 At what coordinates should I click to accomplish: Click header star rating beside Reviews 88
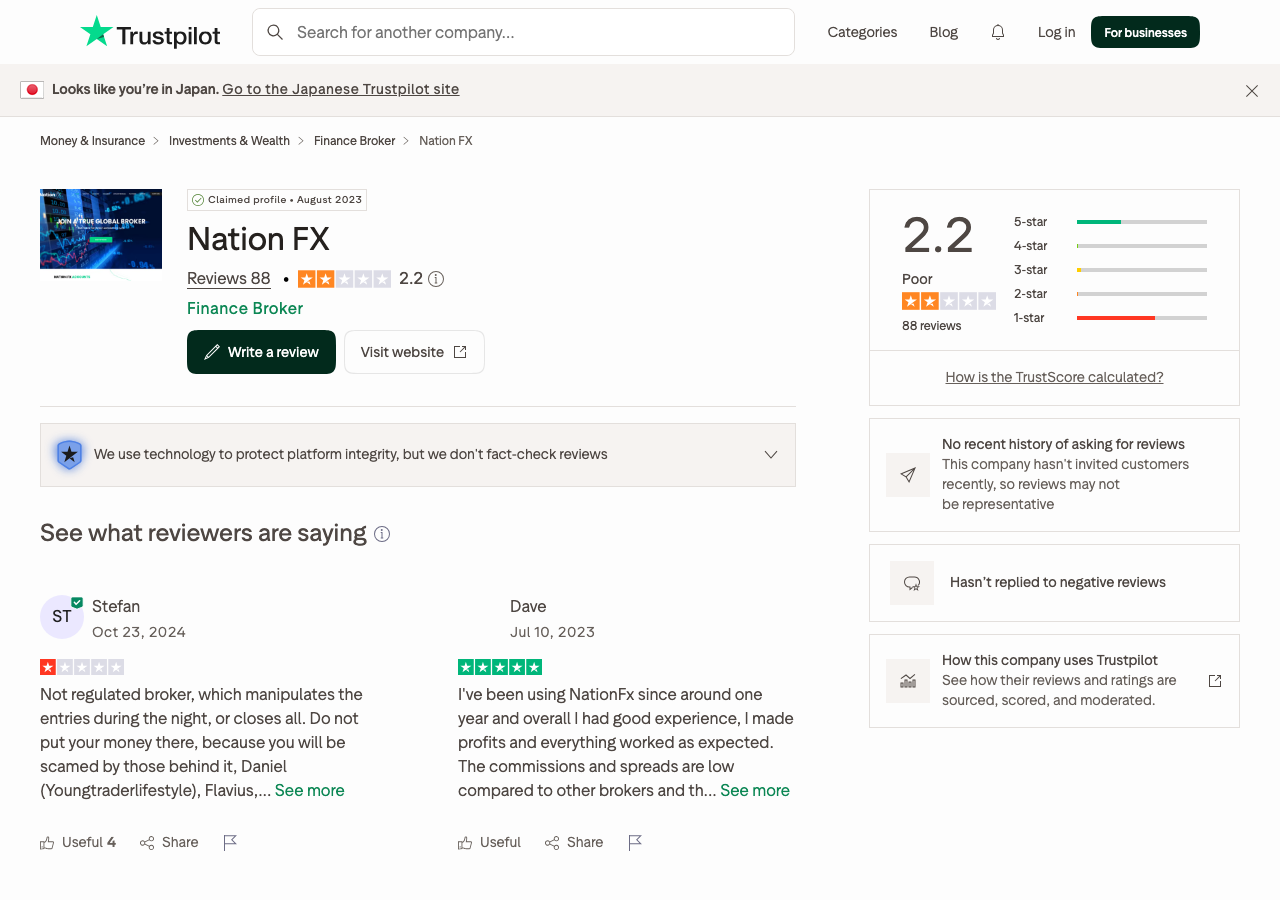tap(344, 279)
